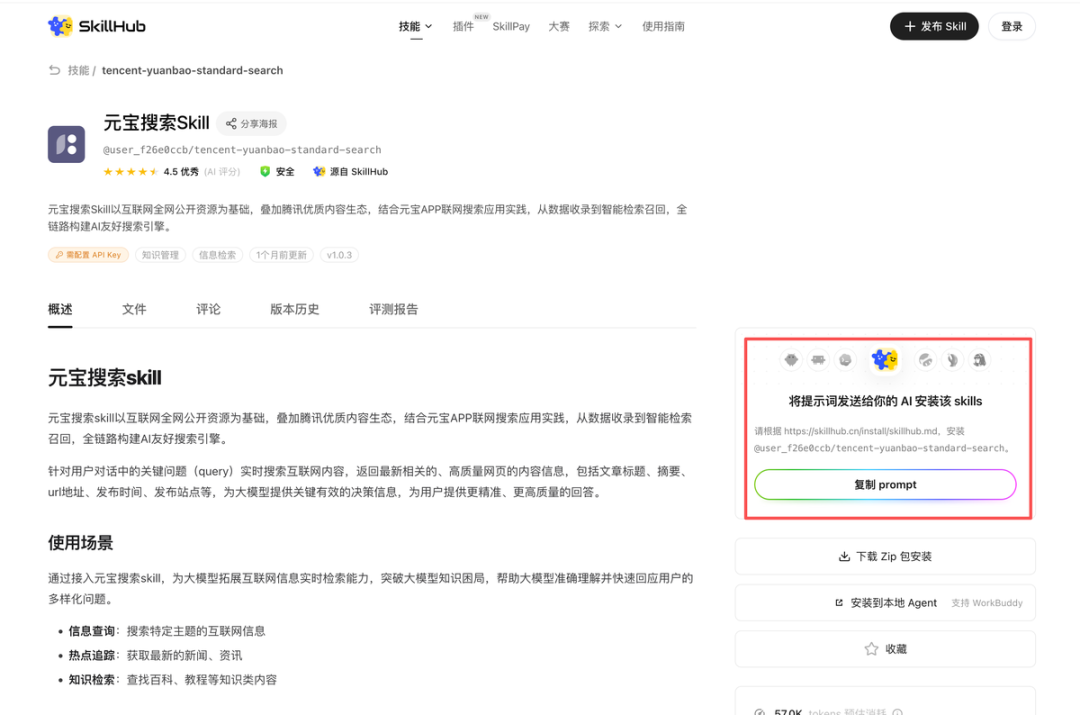Click tencent-yuanbao-standard-search in the breadcrumb
The width and height of the screenshot is (1080, 715).
[192, 70]
